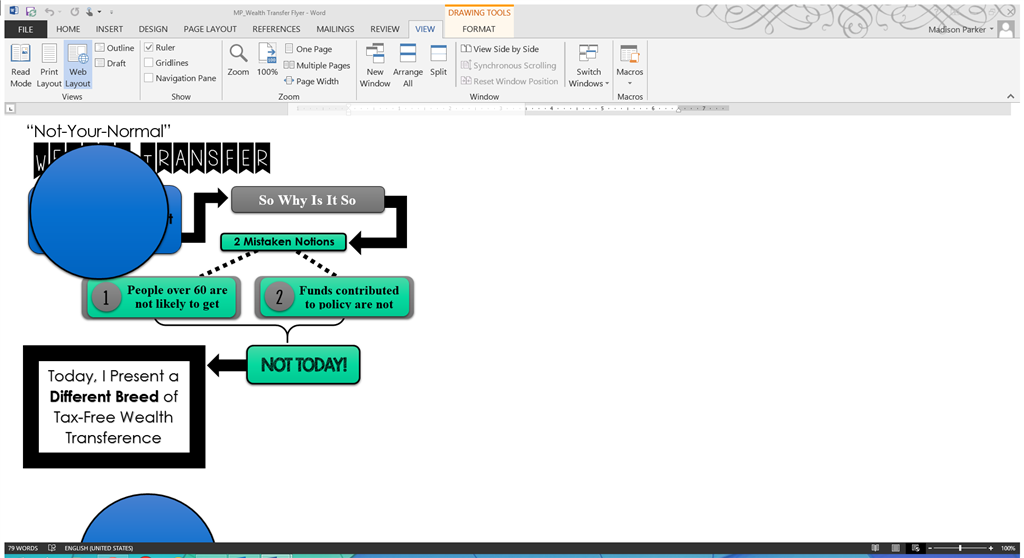Set zoom to 100% from ribbon

tap(267, 60)
